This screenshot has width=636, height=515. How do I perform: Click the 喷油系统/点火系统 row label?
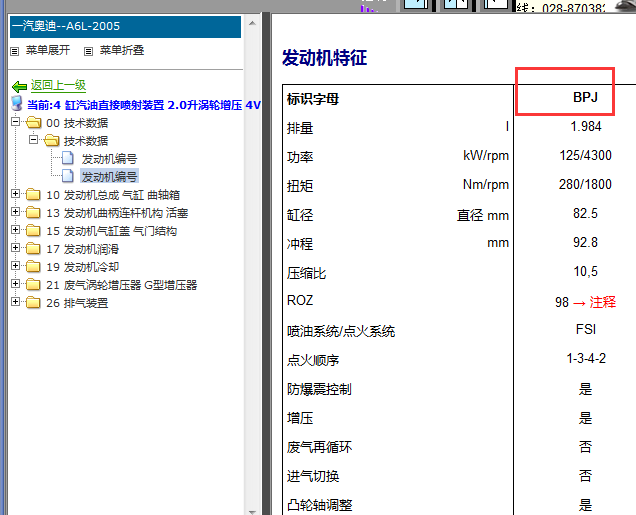click(341, 331)
